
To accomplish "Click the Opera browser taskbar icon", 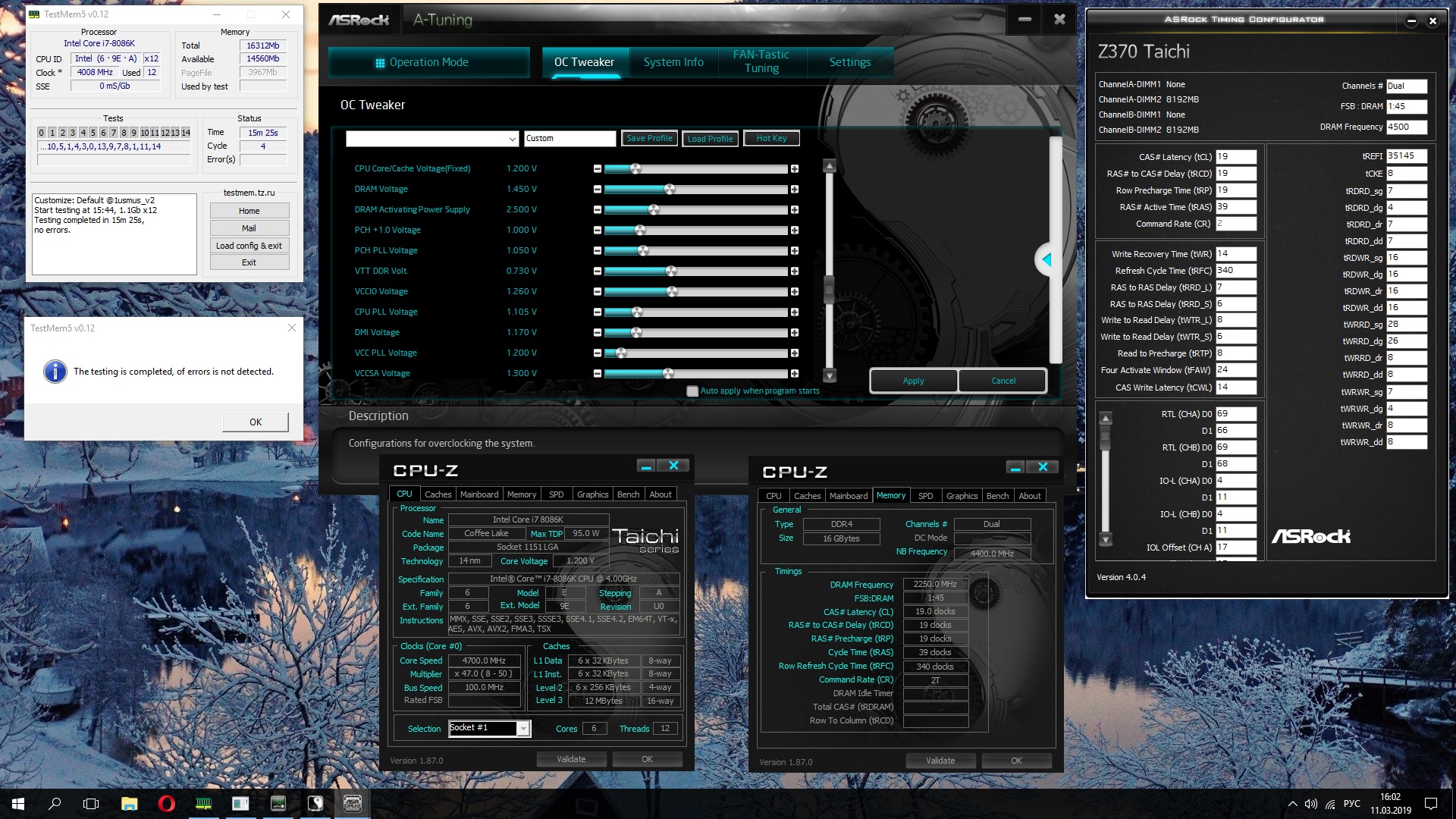I will (166, 804).
